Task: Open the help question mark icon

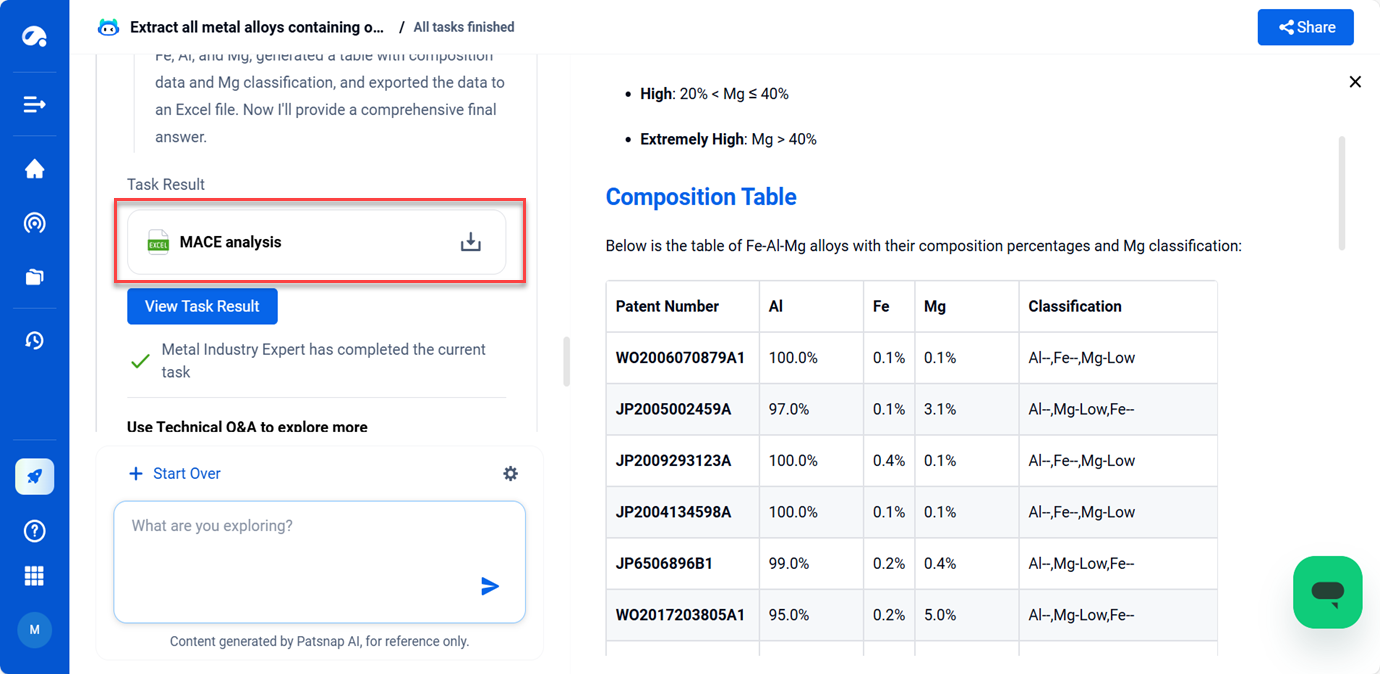Action: (x=34, y=531)
